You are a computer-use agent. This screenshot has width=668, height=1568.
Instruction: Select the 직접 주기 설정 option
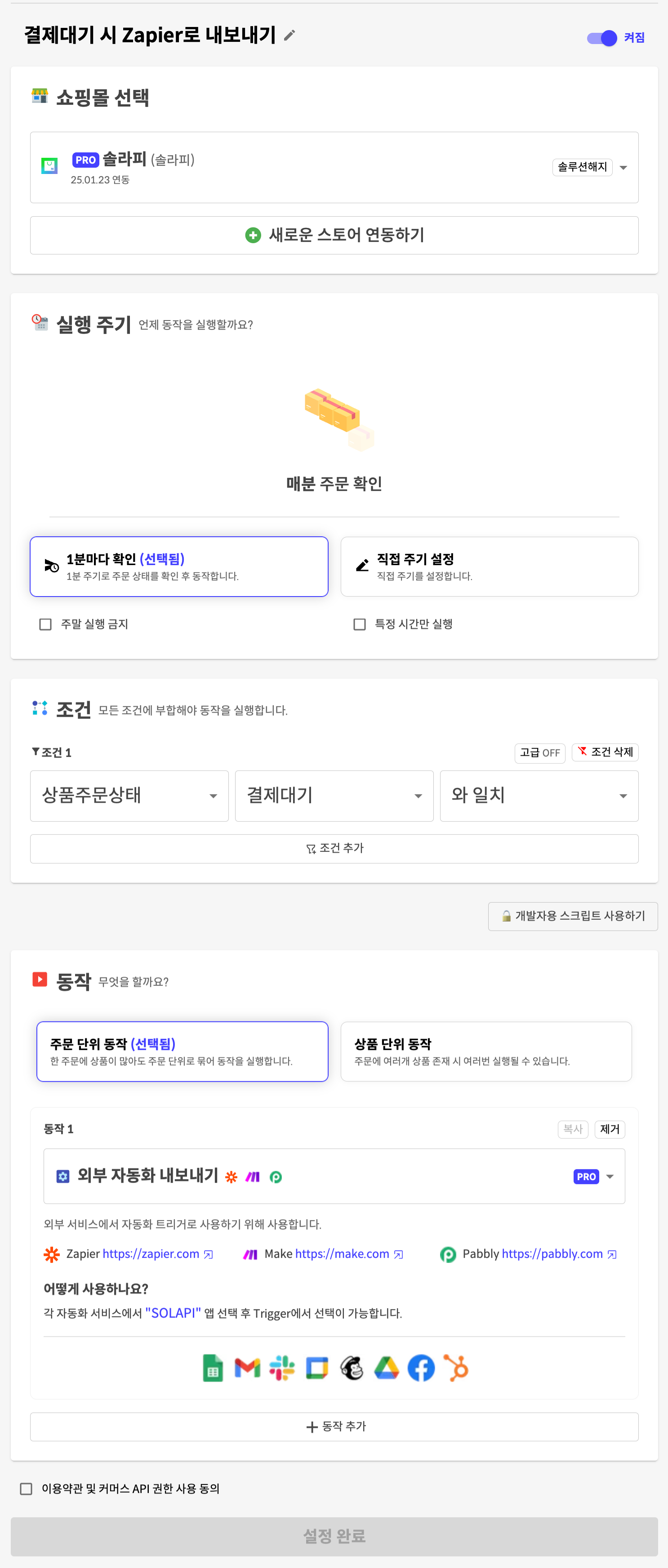490,567
